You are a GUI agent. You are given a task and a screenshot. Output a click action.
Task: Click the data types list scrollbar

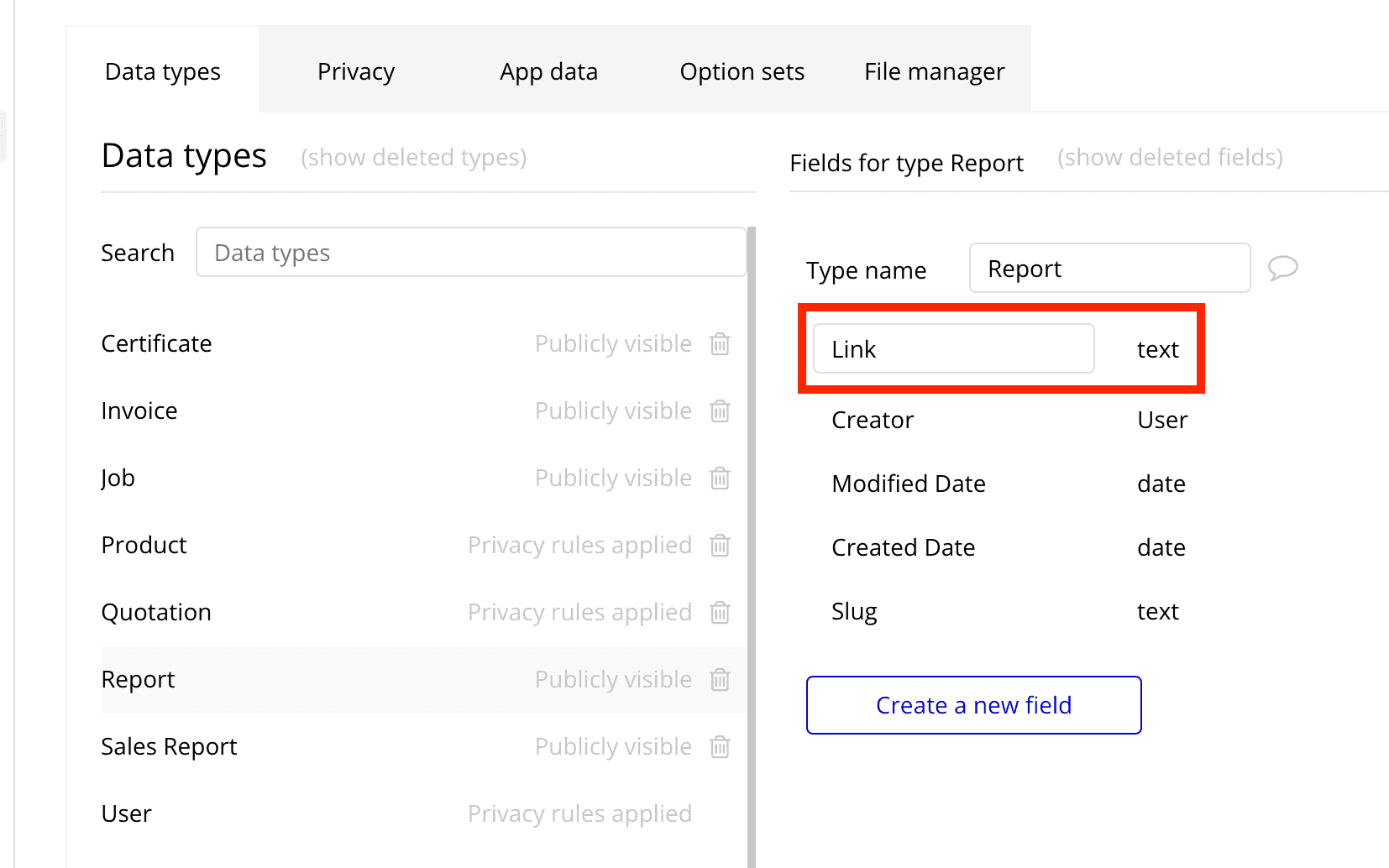[752, 546]
